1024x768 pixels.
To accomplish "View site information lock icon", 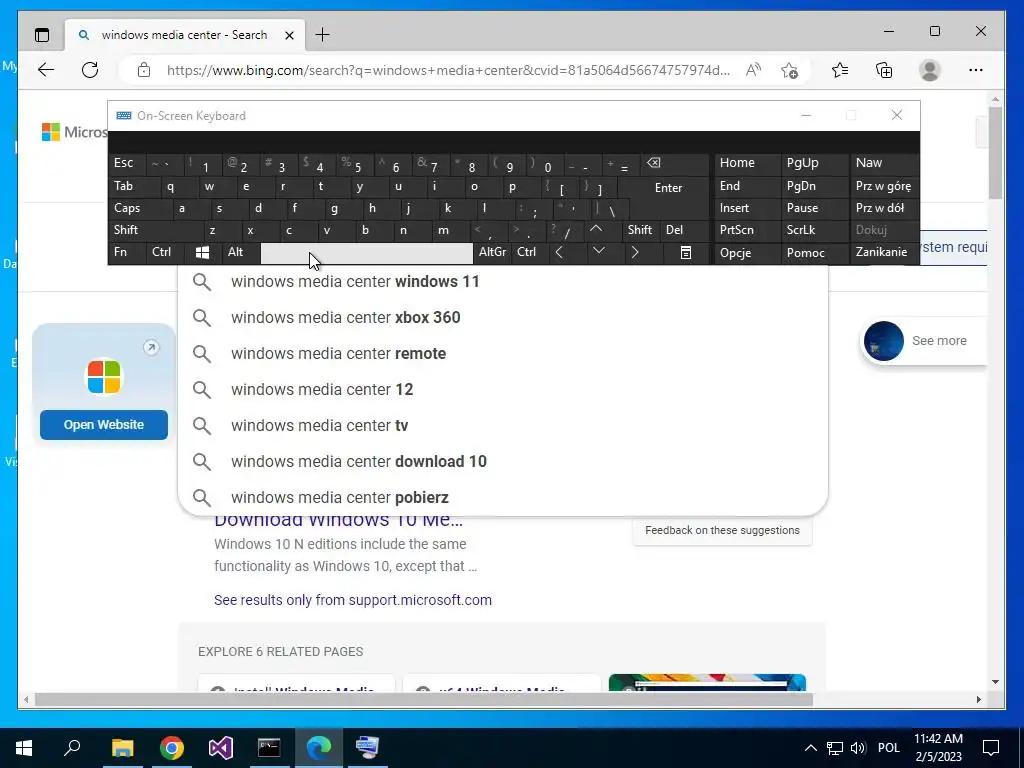I will pos(144,70).
